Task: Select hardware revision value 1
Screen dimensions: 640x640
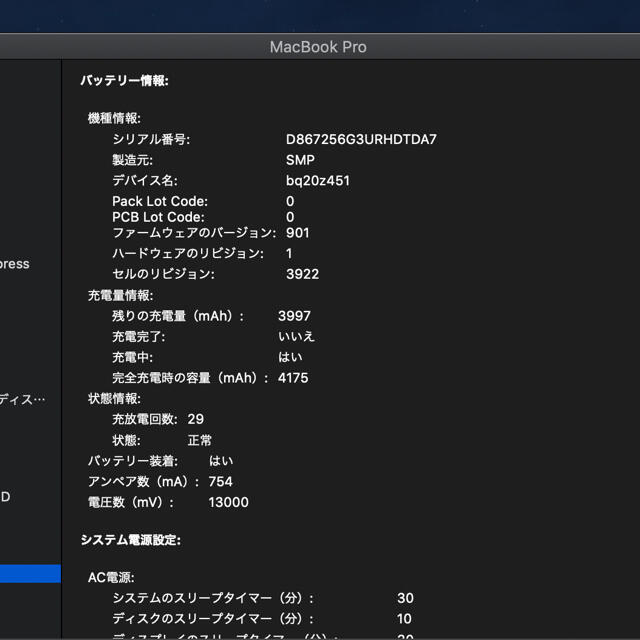Action: (289, 253)
